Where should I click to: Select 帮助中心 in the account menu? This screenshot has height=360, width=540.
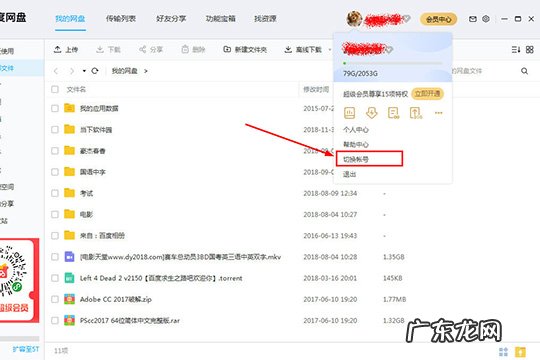point(356,144)
